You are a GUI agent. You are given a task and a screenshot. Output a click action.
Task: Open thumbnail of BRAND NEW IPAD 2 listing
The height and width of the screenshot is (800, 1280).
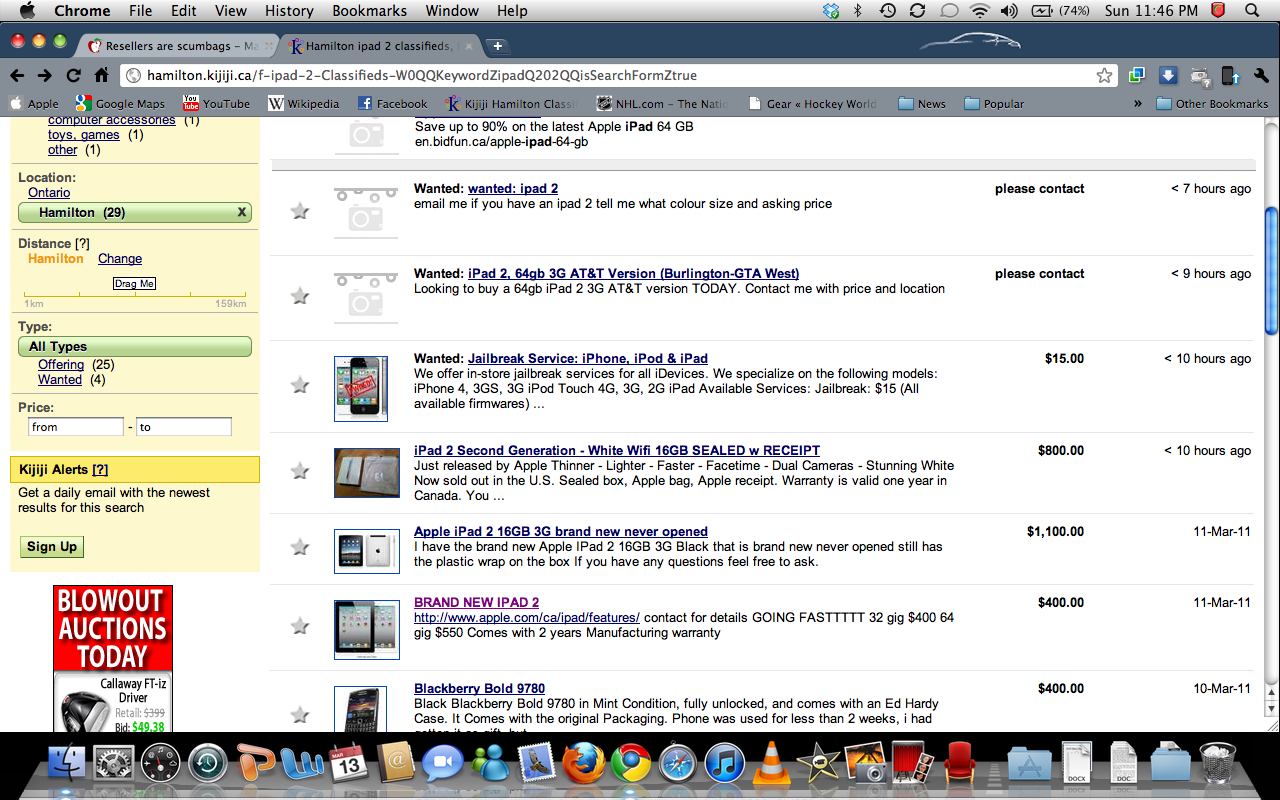point(366,630)
